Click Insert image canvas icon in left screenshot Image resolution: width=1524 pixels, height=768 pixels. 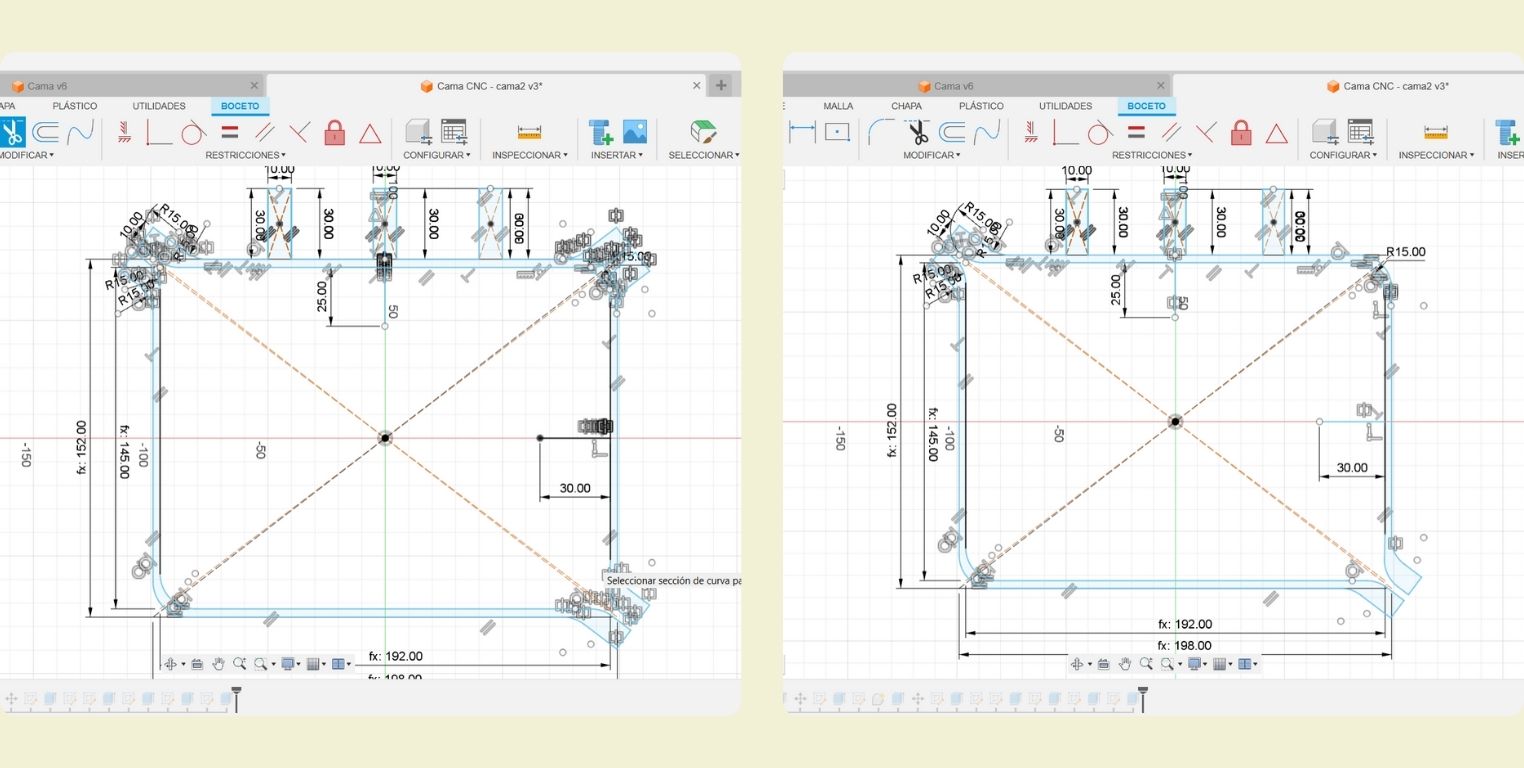click(x=635, y=132)
